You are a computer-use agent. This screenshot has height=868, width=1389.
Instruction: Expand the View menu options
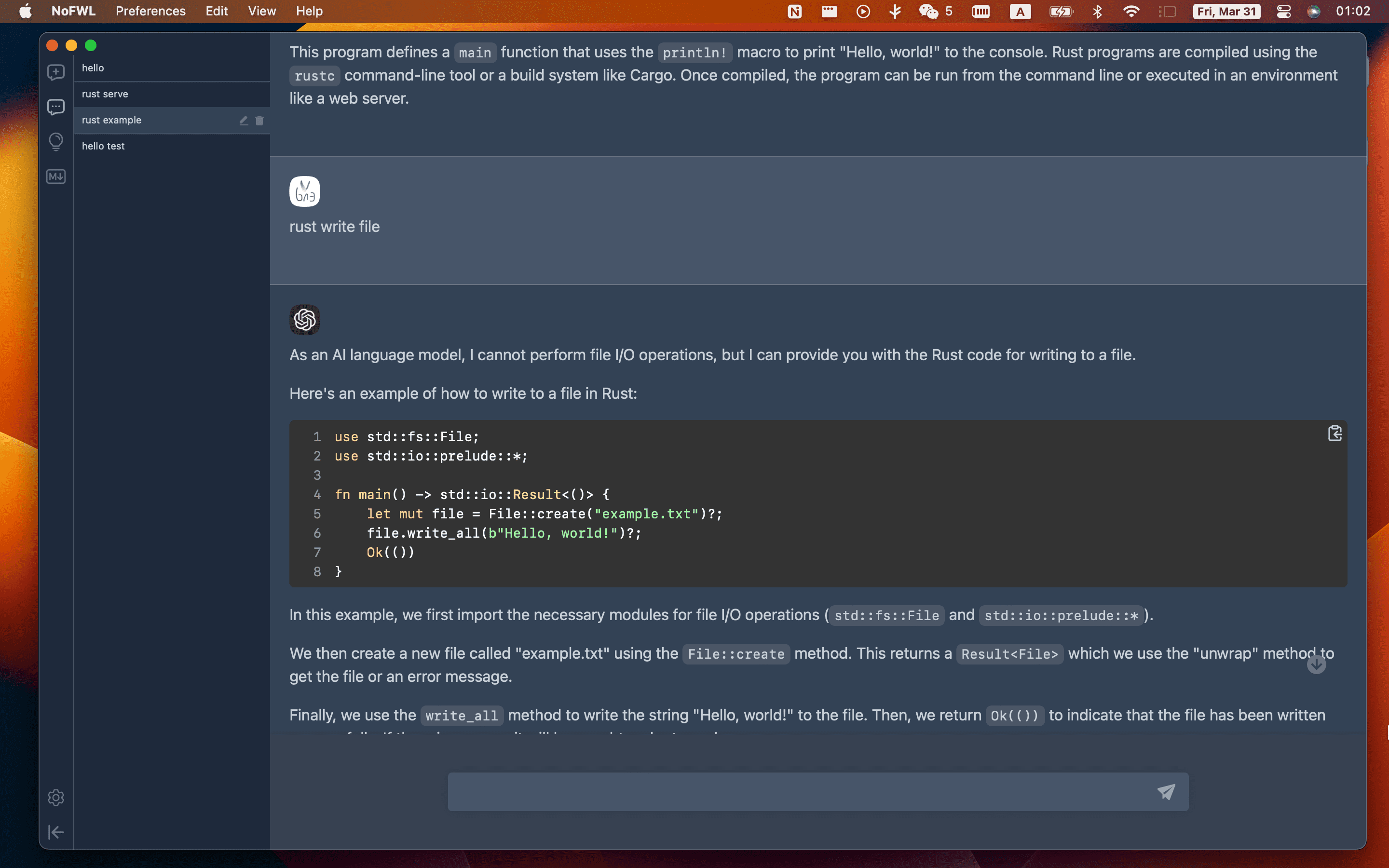pyautogui.click(x=262, y=11)
